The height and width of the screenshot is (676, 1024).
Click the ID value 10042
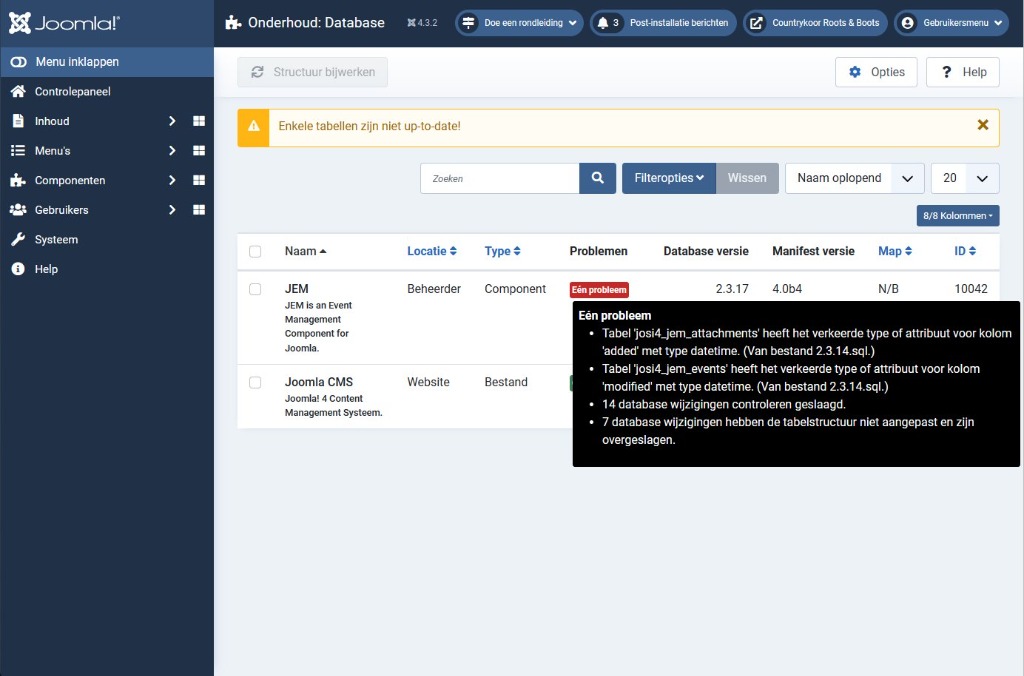pos(971,289)
